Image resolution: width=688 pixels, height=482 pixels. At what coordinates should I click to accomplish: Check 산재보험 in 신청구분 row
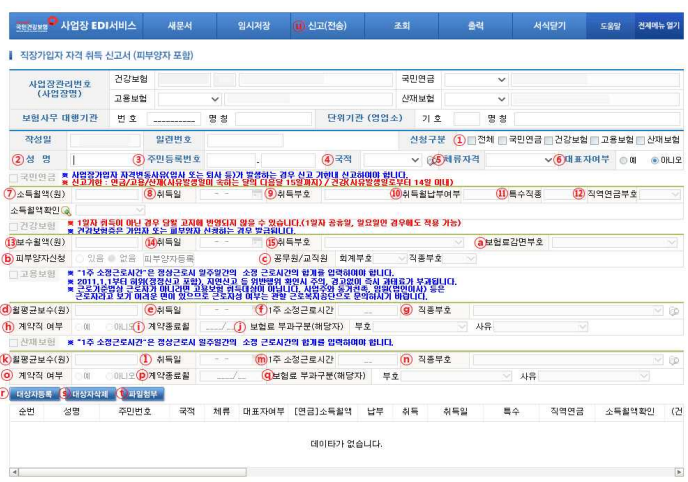point(641,140)
